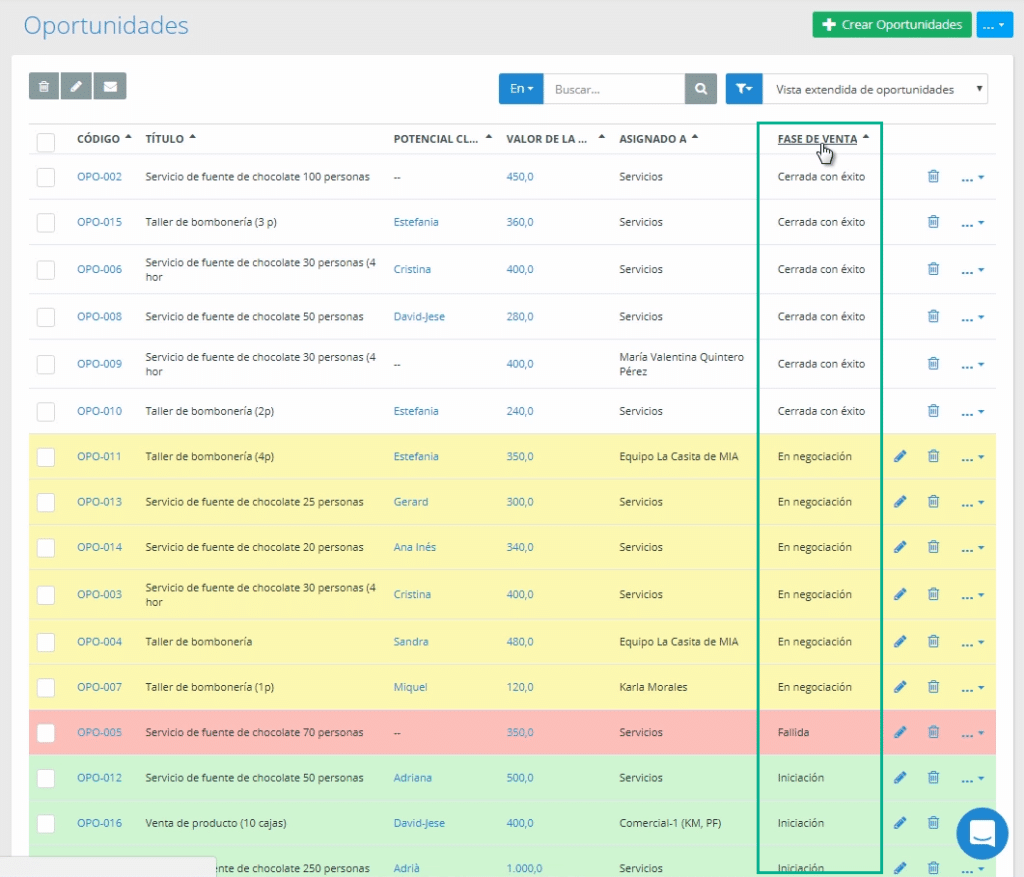This screenshot has height=877, width=1024.
Task: Delete opportunity OPO-010 with trash icon
Action: coord(933,411)
